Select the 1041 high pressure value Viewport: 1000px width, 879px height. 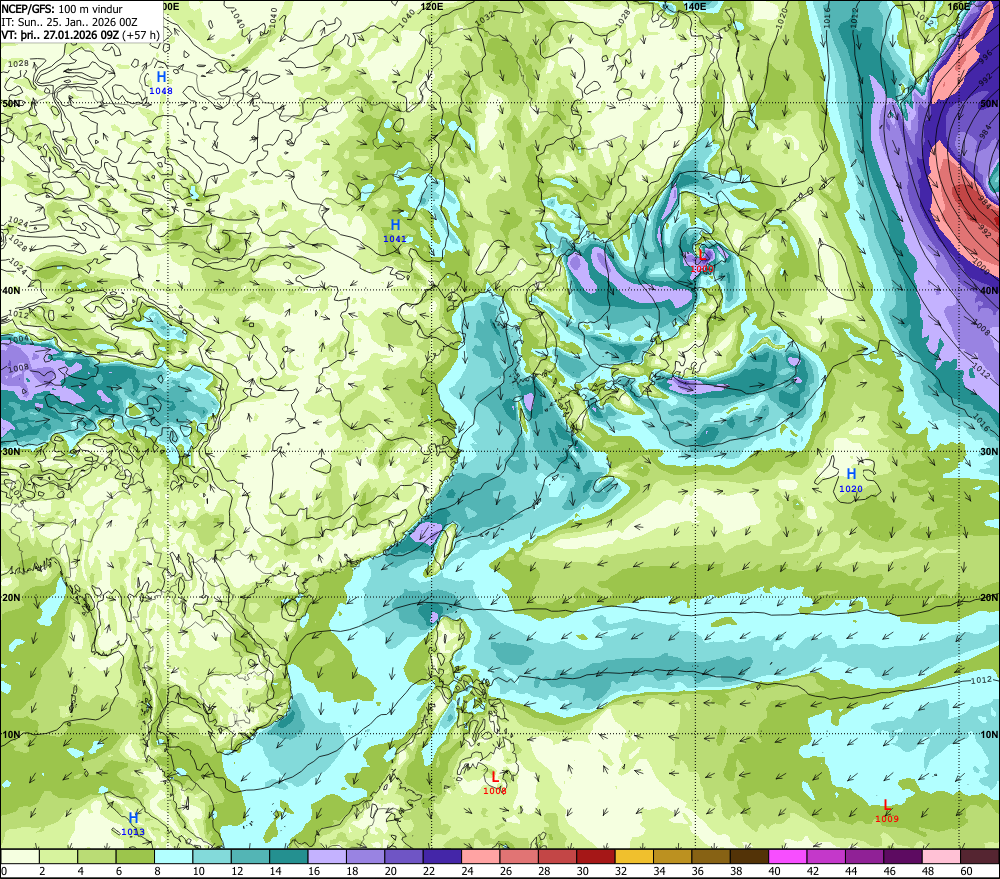pyautogui.click(x=395, y=239)
